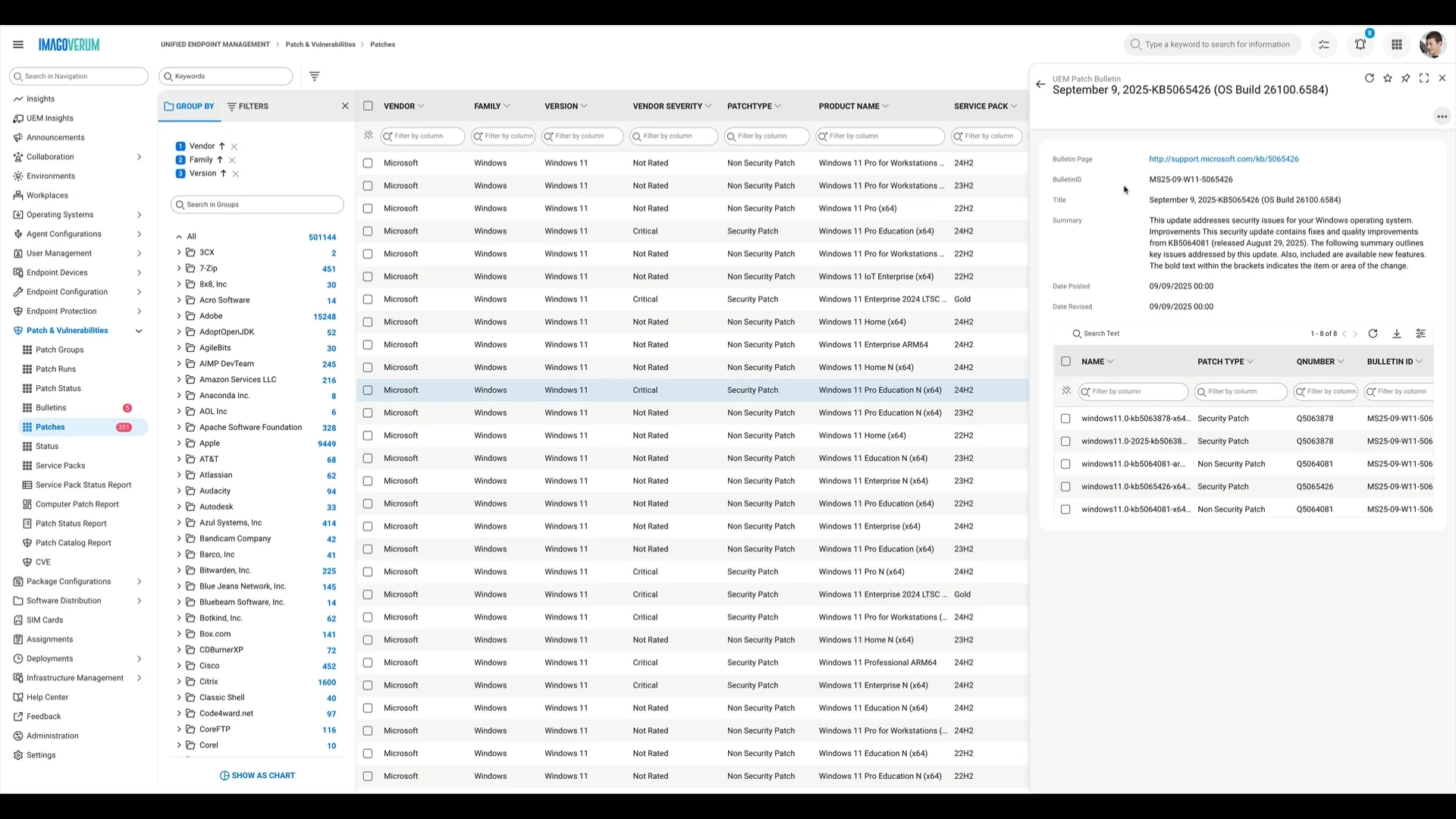
Task: Open Settings in sidebar
Action: coord(41,755)
